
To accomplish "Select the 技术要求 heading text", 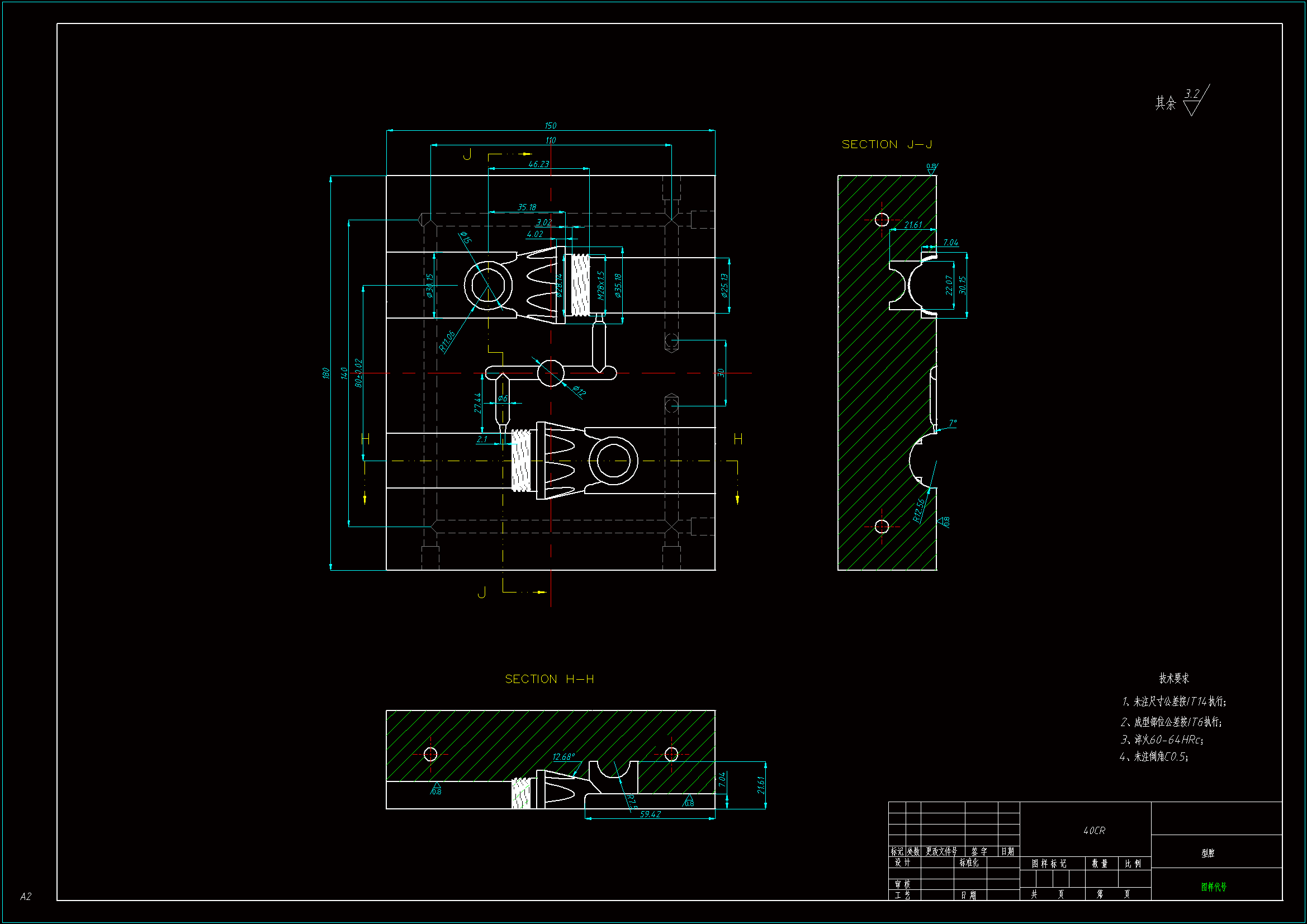I will coord(1174,678).
